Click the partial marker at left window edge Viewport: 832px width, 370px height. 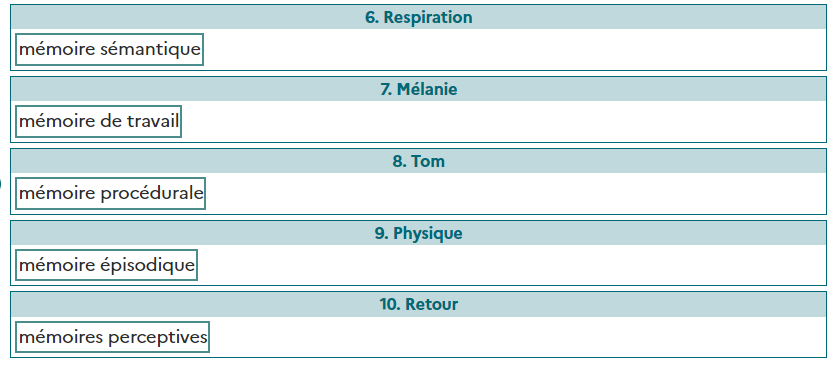tap(1, 184)
